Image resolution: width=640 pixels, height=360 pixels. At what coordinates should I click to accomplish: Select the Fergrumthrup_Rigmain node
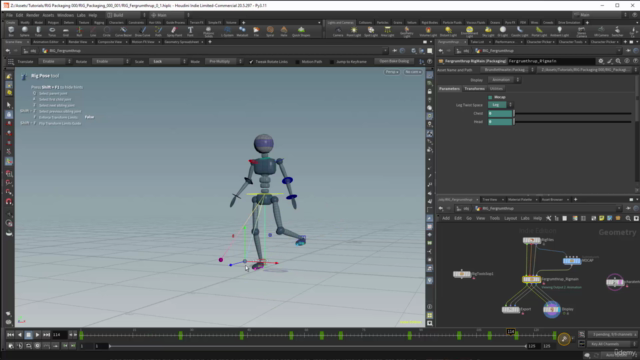point(531,280)
